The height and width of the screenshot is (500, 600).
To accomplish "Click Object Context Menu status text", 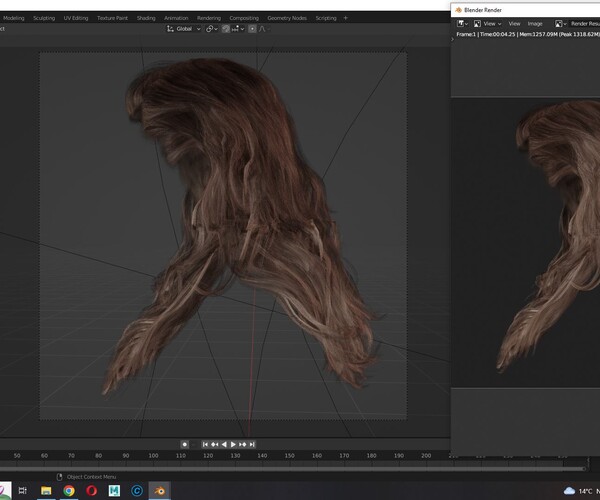I will pos(91,477).
